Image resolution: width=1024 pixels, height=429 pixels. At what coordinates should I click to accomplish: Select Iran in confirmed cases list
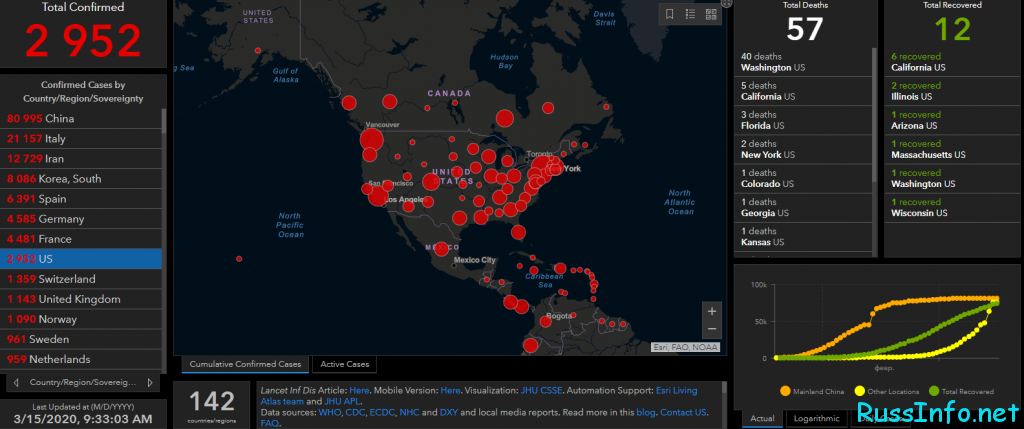coord(81,159)
